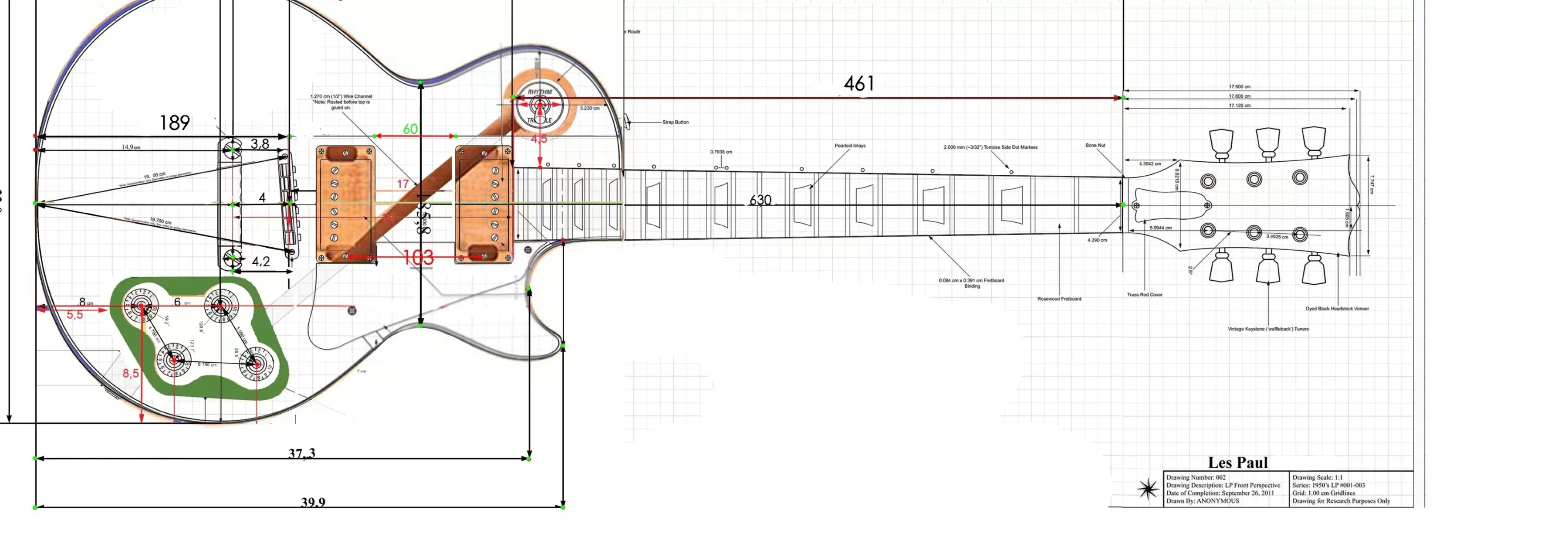Viewport: 1568px width, 541px height.
Task: Click the '3.4925 cm' dimension label
Action: tap(1277, 236)
